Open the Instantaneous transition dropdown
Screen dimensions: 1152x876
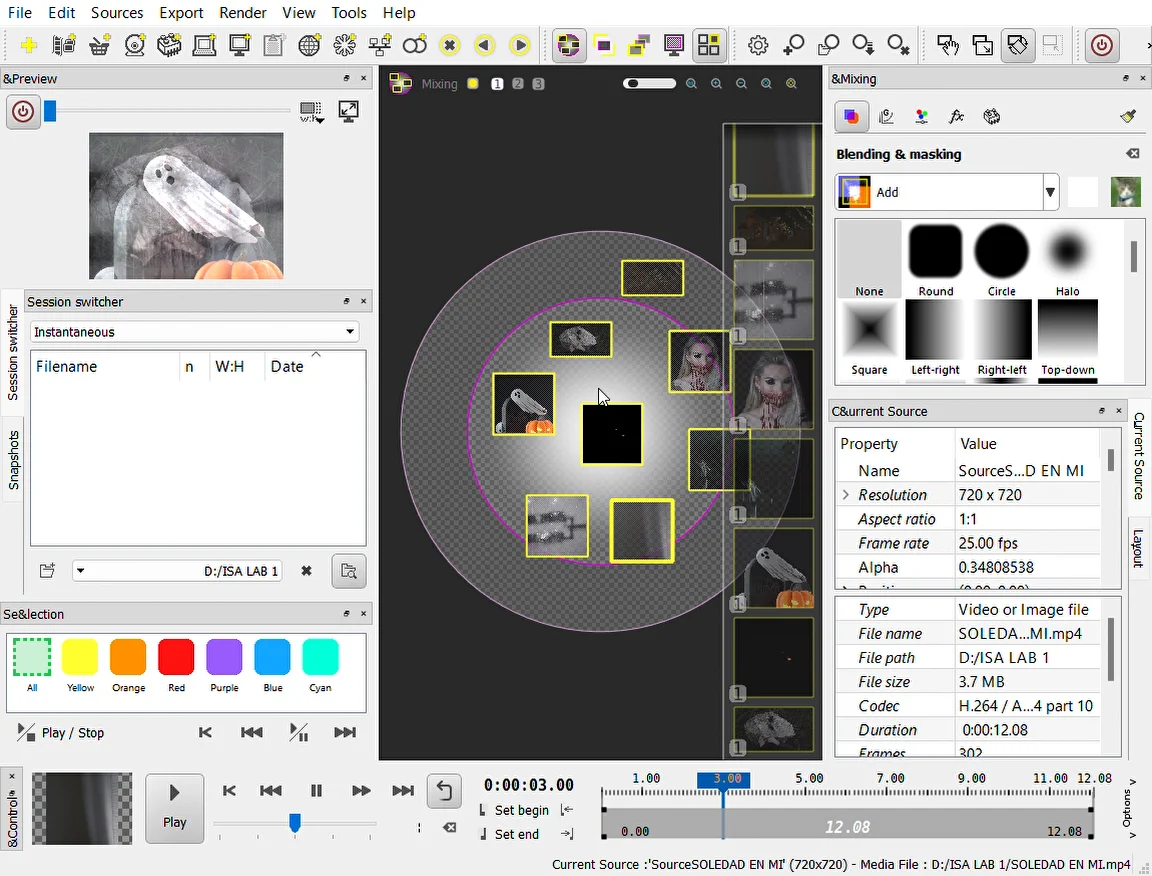[194, 332]
